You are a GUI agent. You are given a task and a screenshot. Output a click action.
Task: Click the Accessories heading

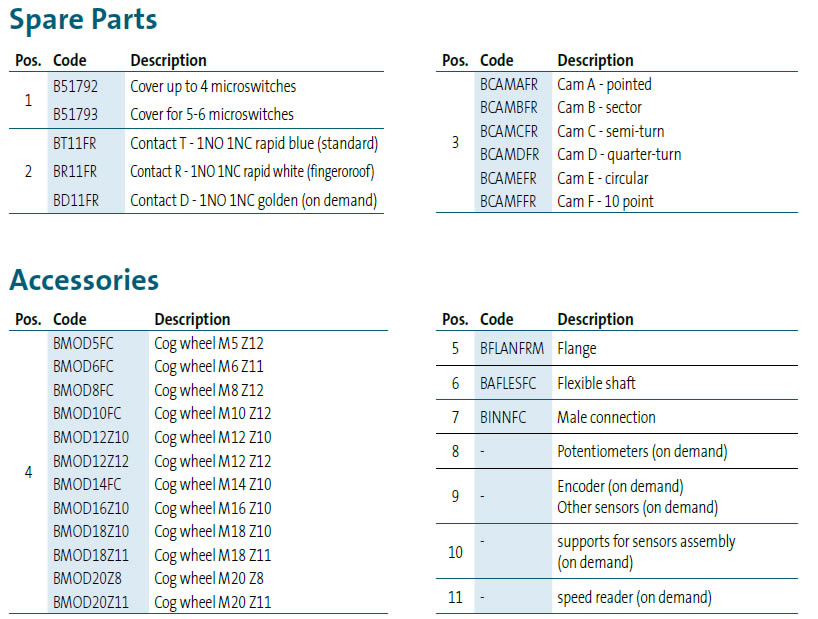84,279
